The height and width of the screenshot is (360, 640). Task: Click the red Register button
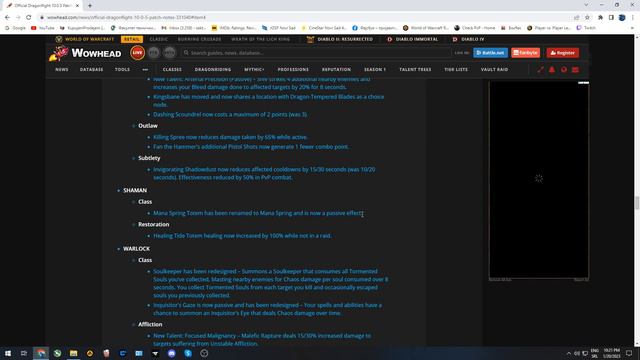pyautogui.click(x=562, y=53)
